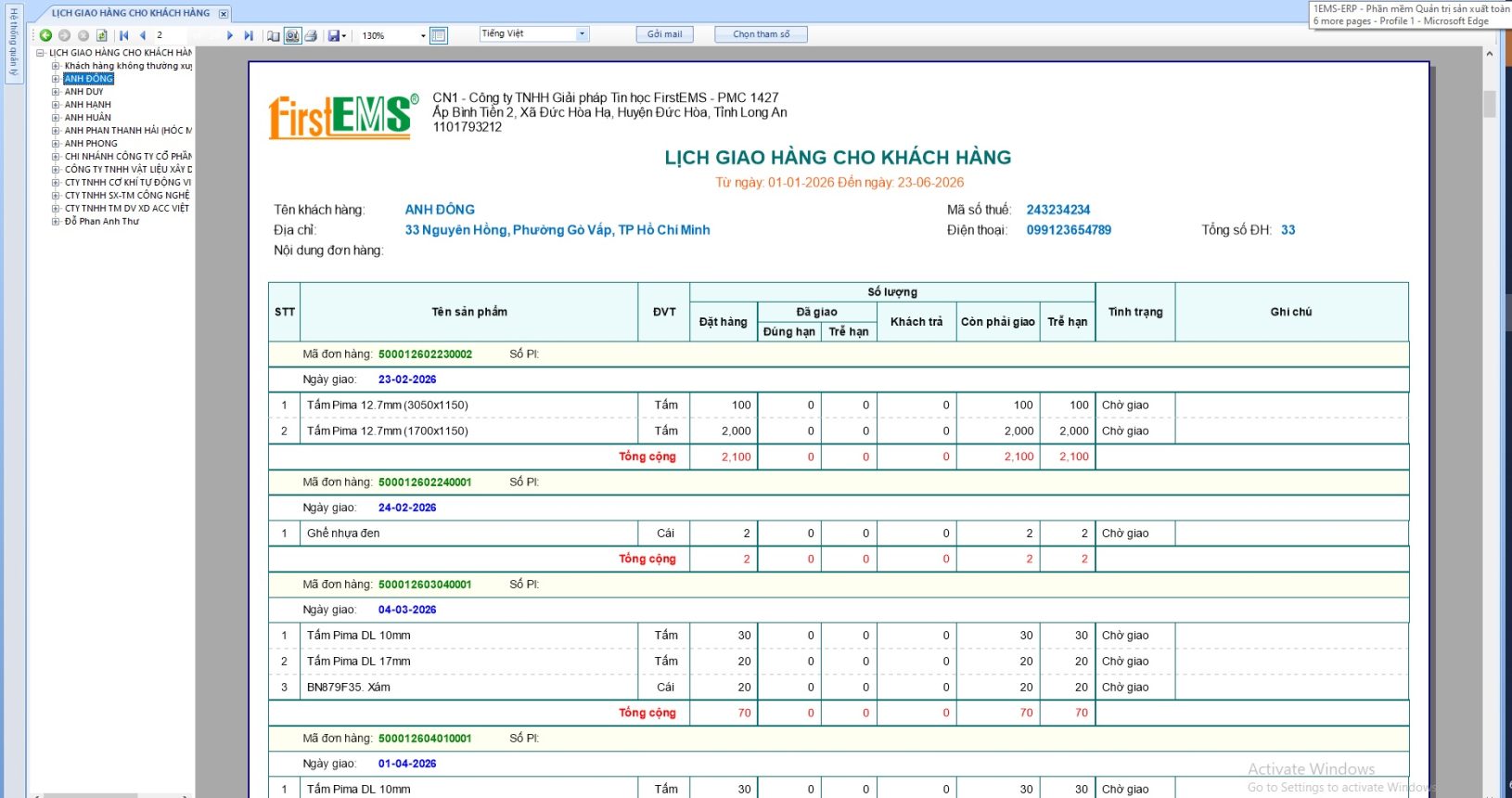Open the 130% zoom dropdown
Screen dimensions: 1512x798
coord(423,36)
